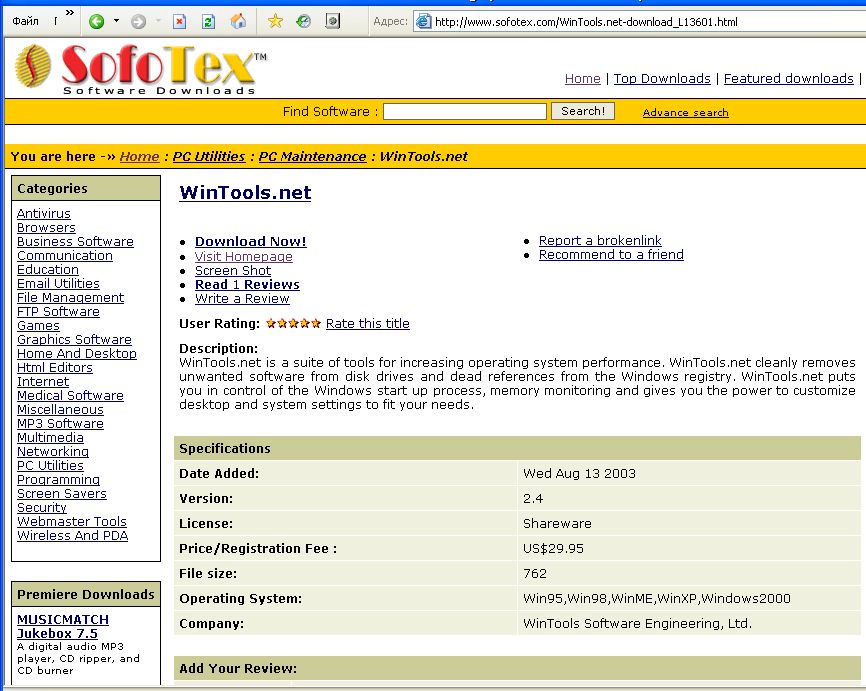The width and height of the screenshot is (866, 691).
Task: Open the MP3 Software category
Action: click(x=60, y=424)
